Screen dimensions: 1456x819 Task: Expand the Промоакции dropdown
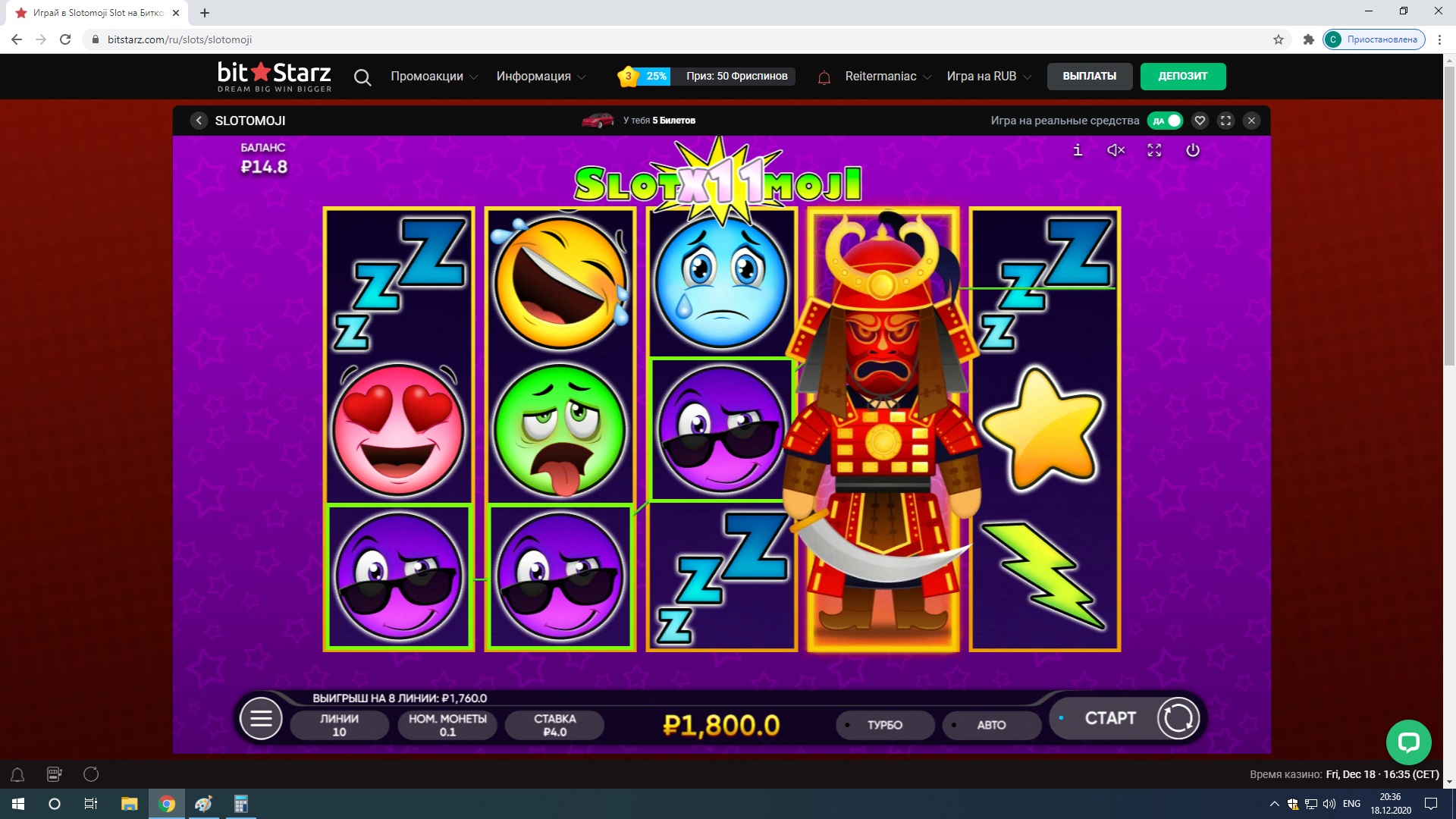[434, 77]
